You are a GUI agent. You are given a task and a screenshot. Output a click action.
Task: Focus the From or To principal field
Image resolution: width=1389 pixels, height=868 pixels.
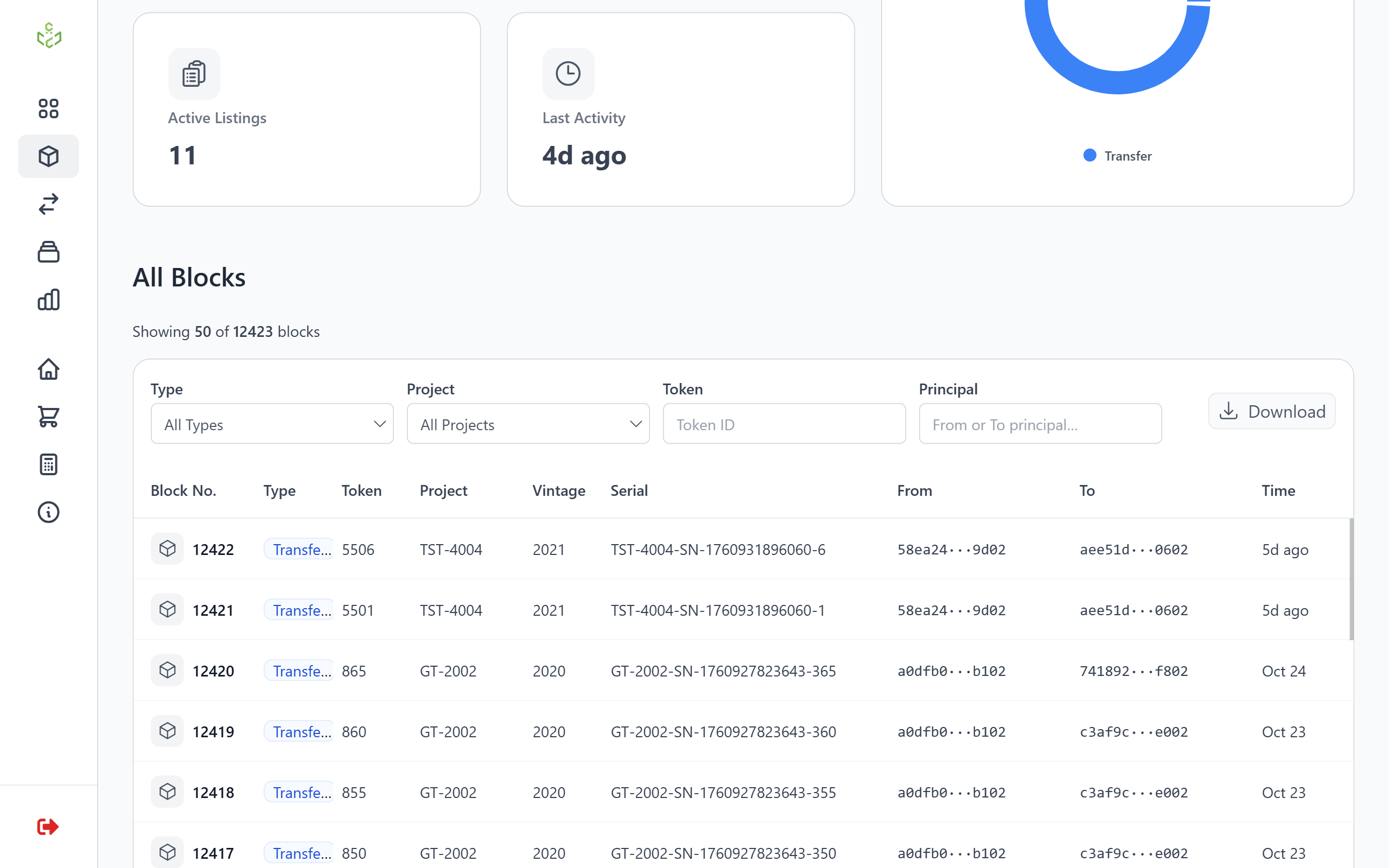1040,424
